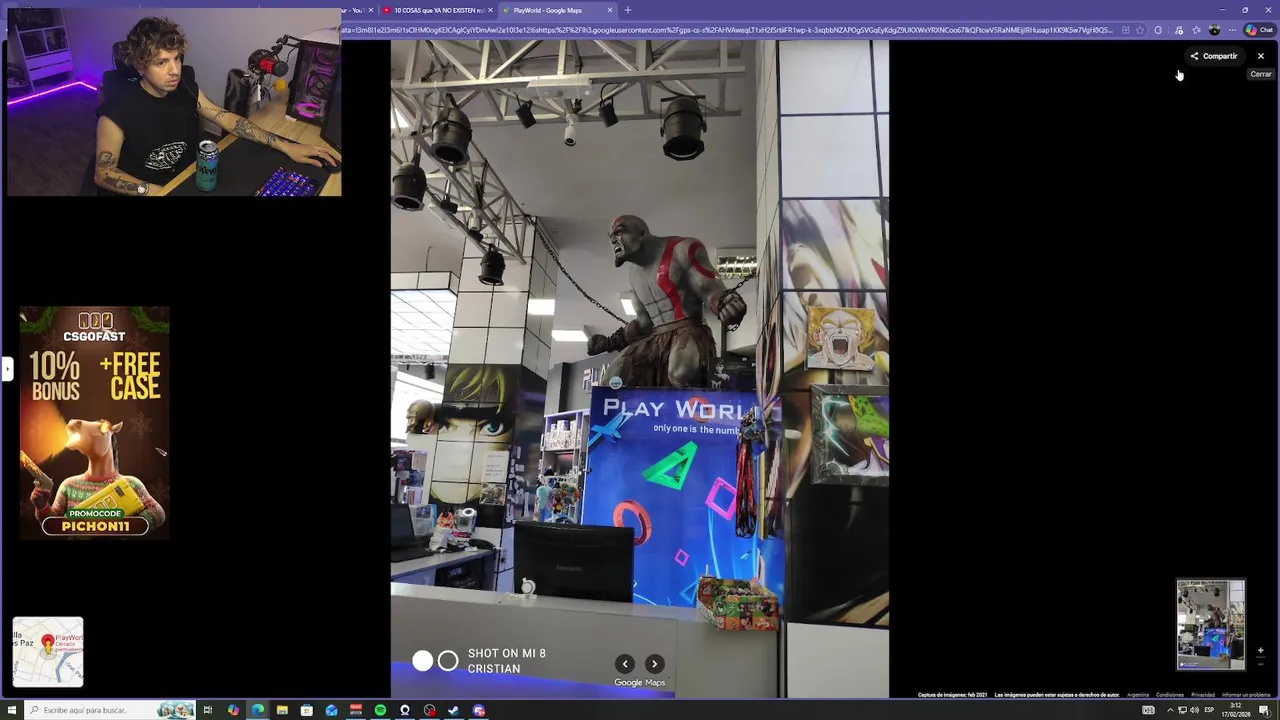Open Microsoft Store from the taskbar

(307, 710)
